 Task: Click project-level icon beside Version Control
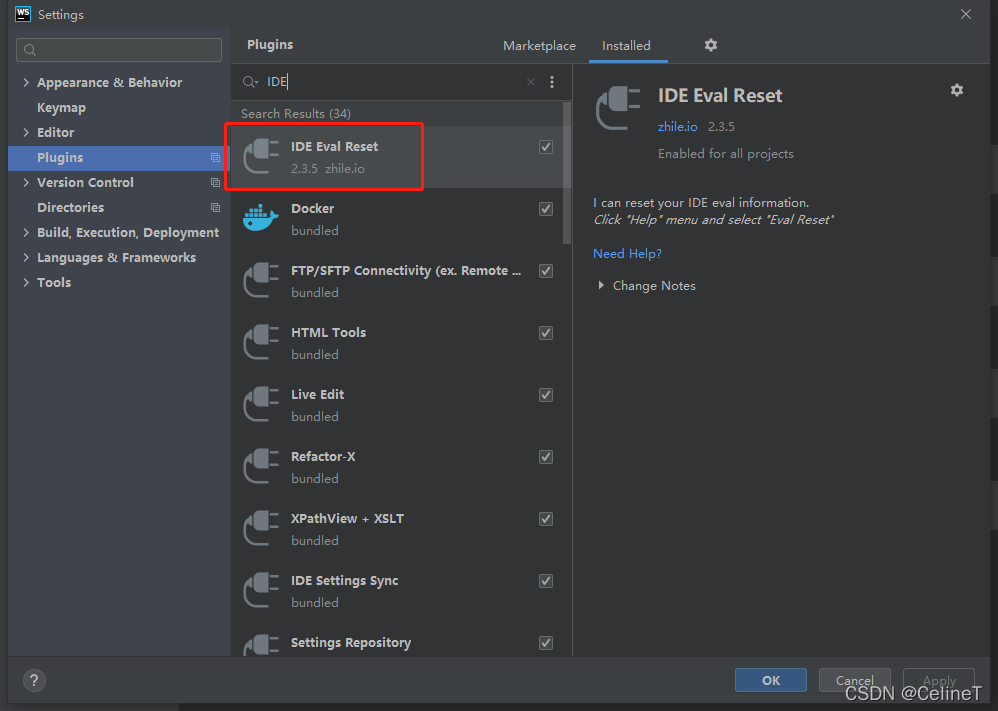coord(215,183)
